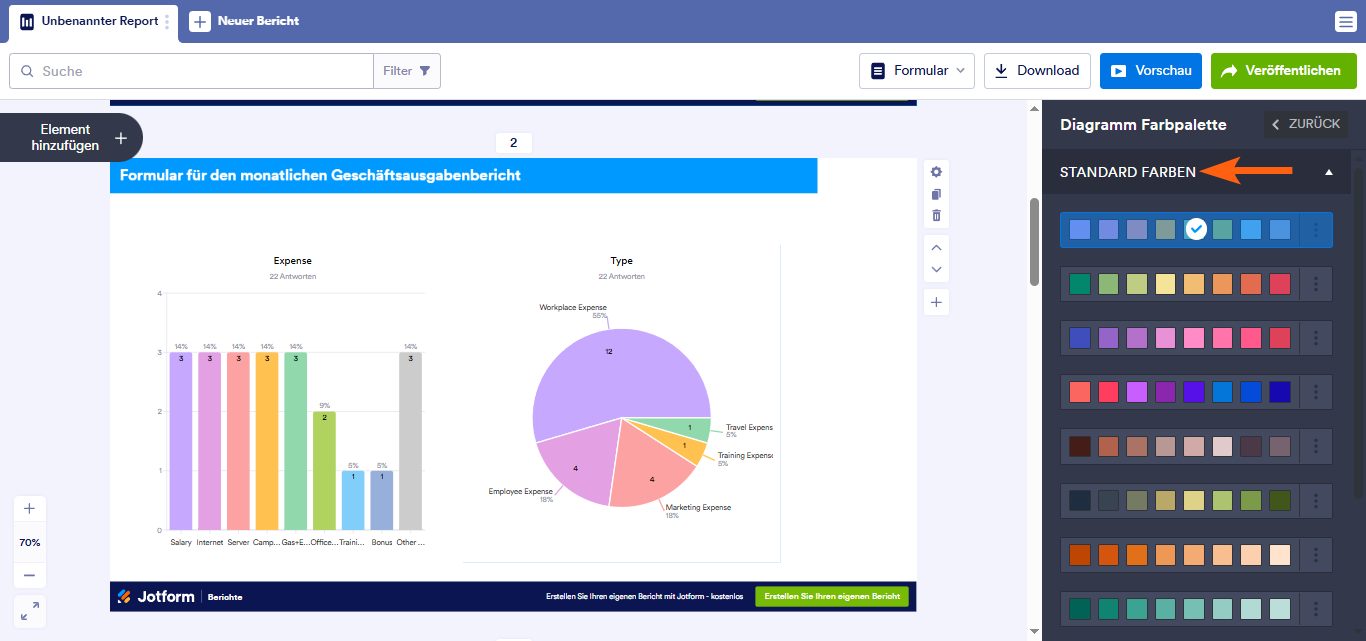This screenshot has height=641, width=1366.
Task: Move page down with chevron arrow
Action: coord(936,269)
